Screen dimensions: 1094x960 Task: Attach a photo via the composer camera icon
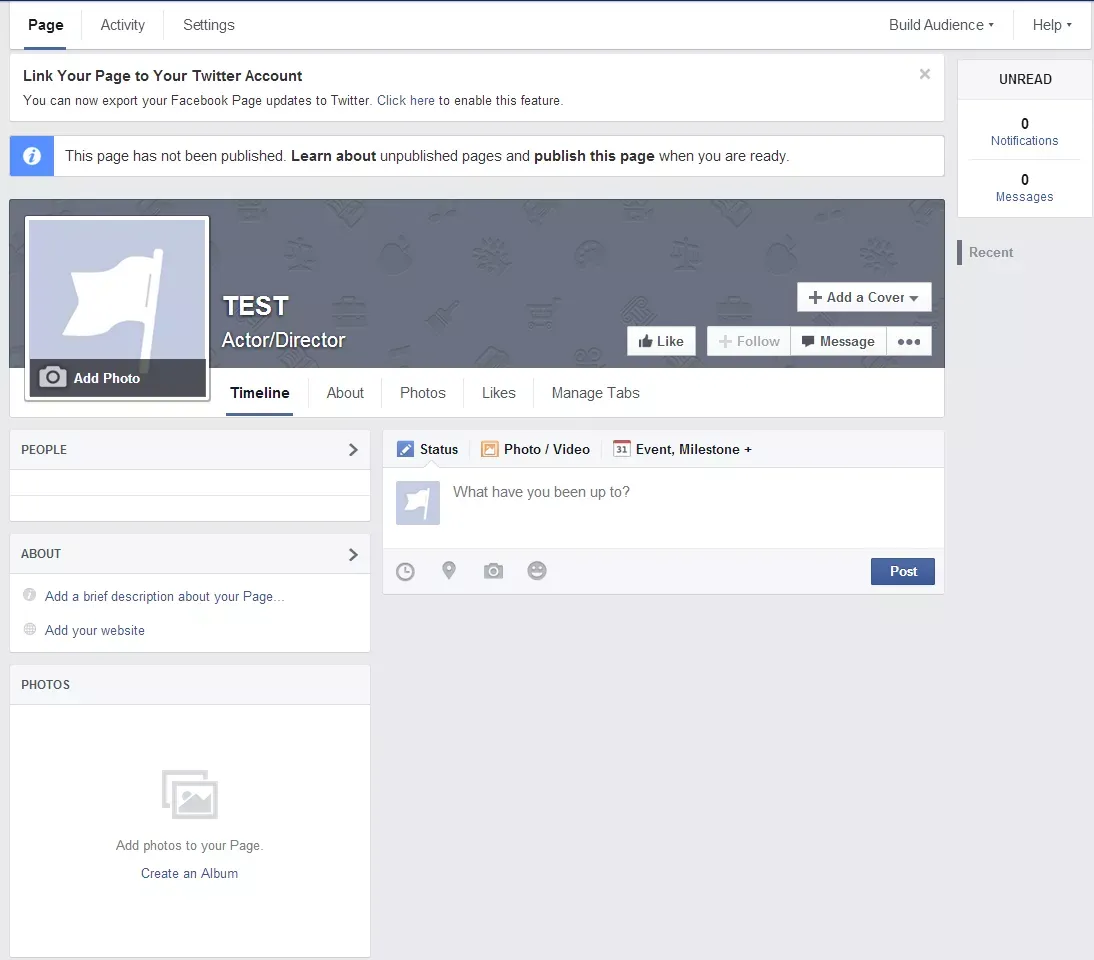click(493, 570)
